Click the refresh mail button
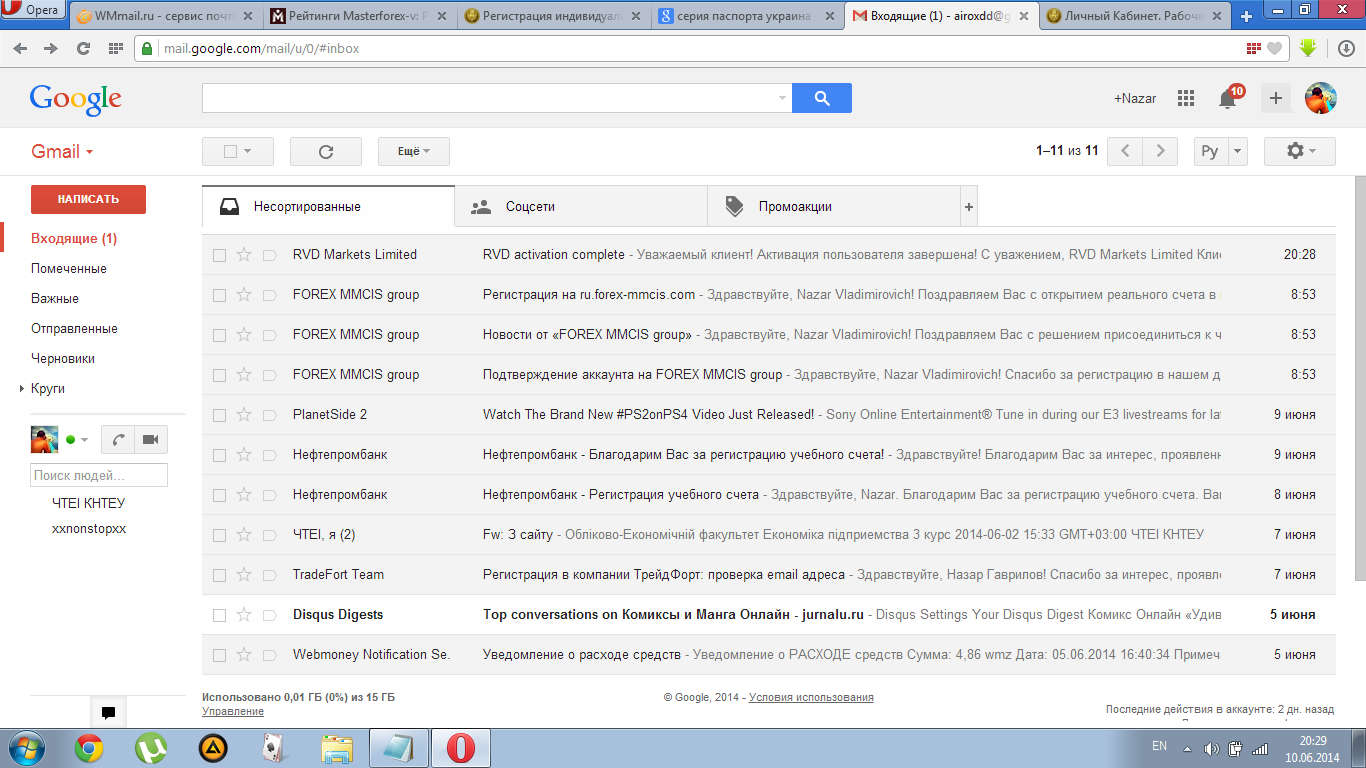Image resolution: width=1366 pixels, height=768 pixels. (x=326, y=152)
